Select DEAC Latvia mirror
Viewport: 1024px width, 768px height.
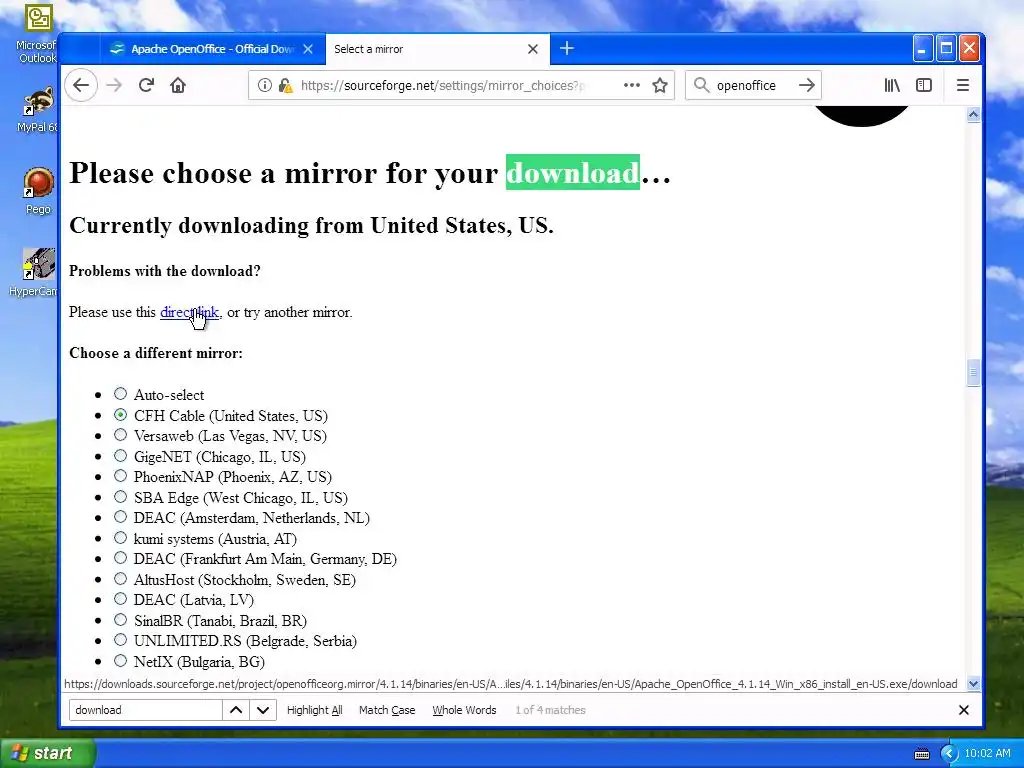pyautogui.click(x=120, y=599)
